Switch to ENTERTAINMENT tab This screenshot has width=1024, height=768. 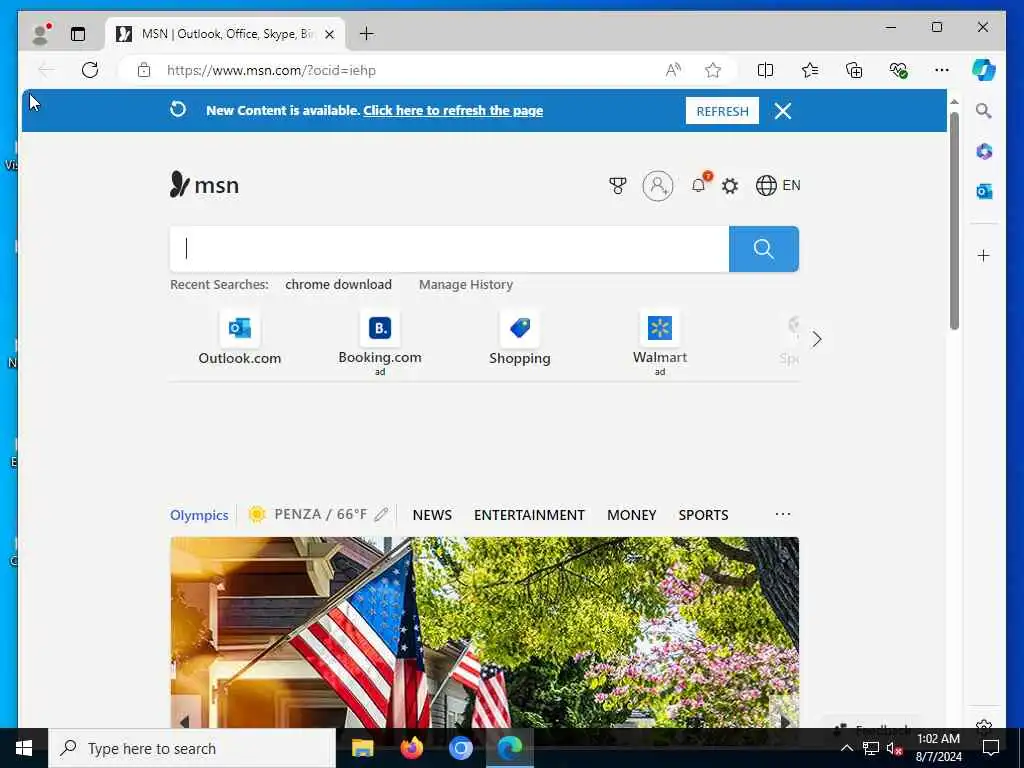529,515
